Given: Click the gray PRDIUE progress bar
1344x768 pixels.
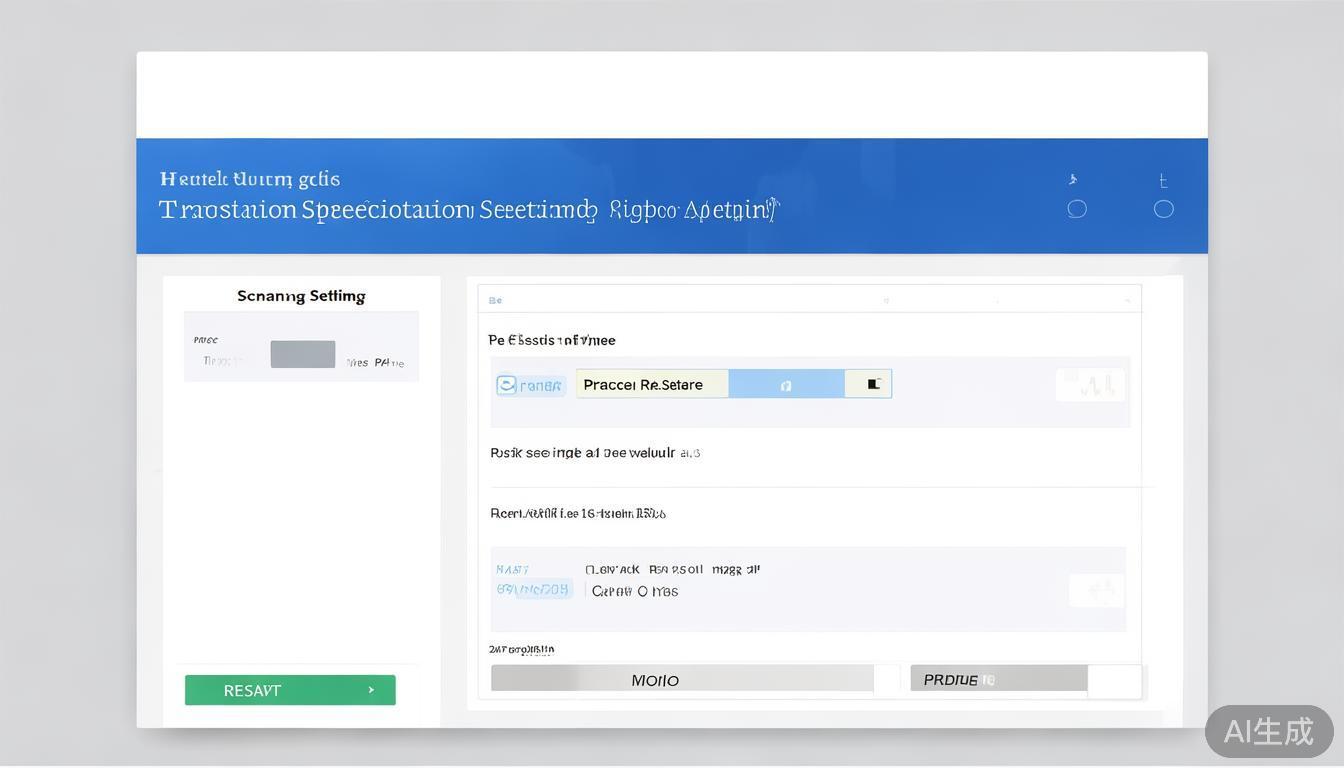Looking at the screenshot, I should (998, 679).
